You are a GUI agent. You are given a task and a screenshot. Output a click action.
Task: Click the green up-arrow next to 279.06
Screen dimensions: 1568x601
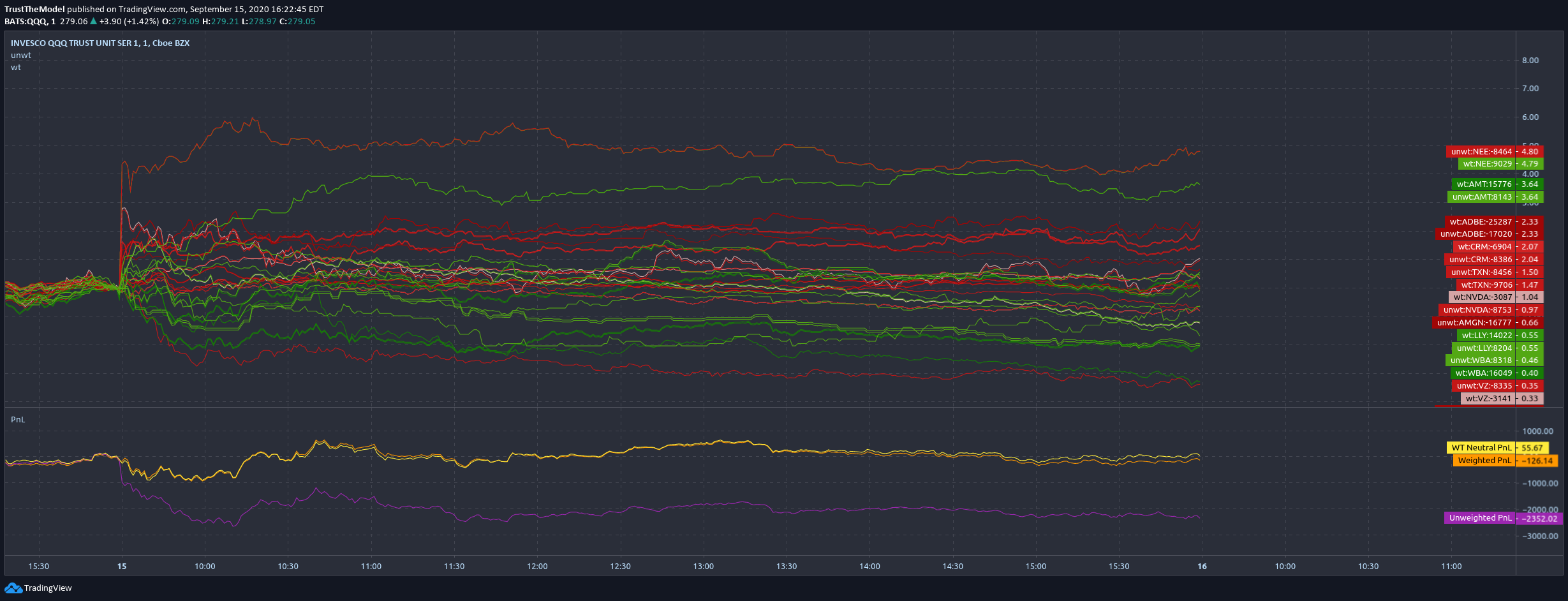coord(94,21)
